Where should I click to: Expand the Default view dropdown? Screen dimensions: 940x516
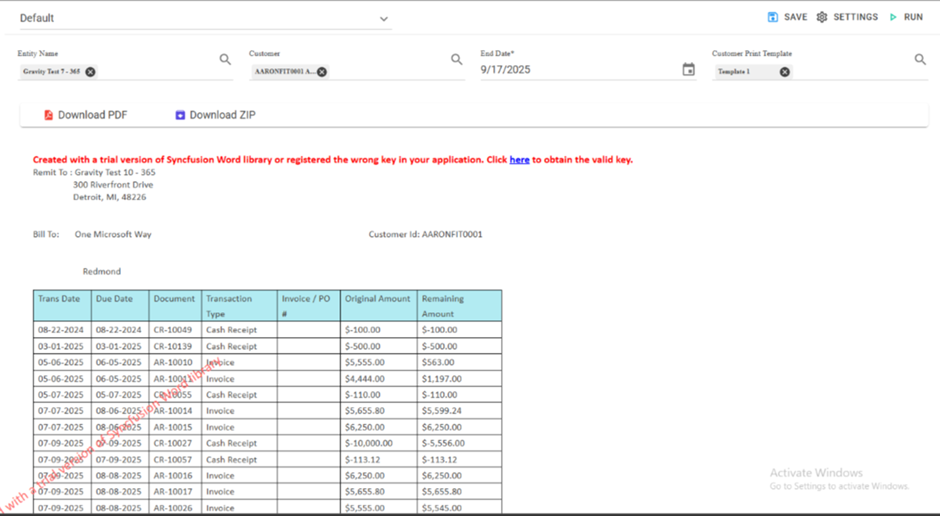[x=384, y=18]
